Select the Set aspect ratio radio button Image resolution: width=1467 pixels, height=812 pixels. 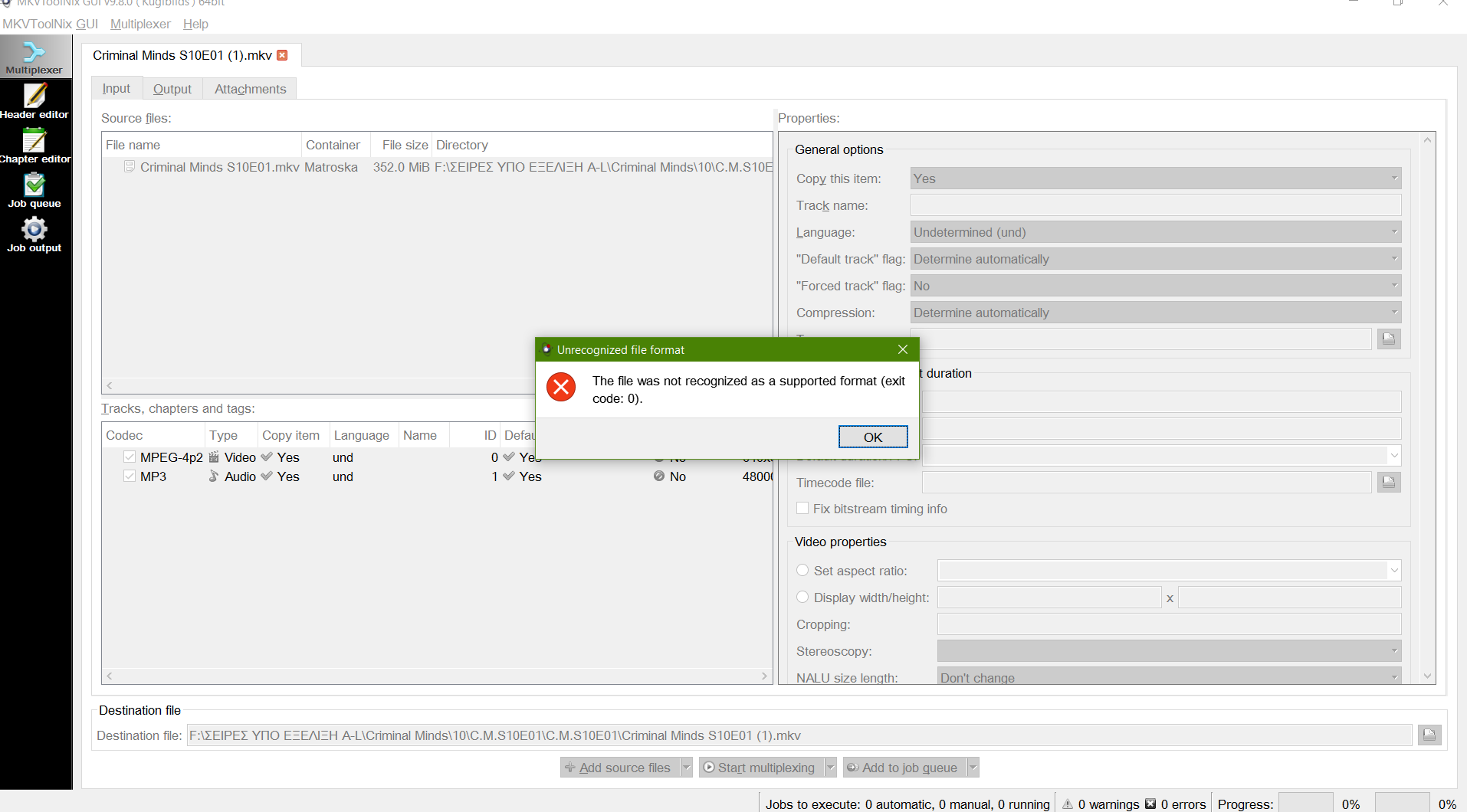(x=802, y=571)
